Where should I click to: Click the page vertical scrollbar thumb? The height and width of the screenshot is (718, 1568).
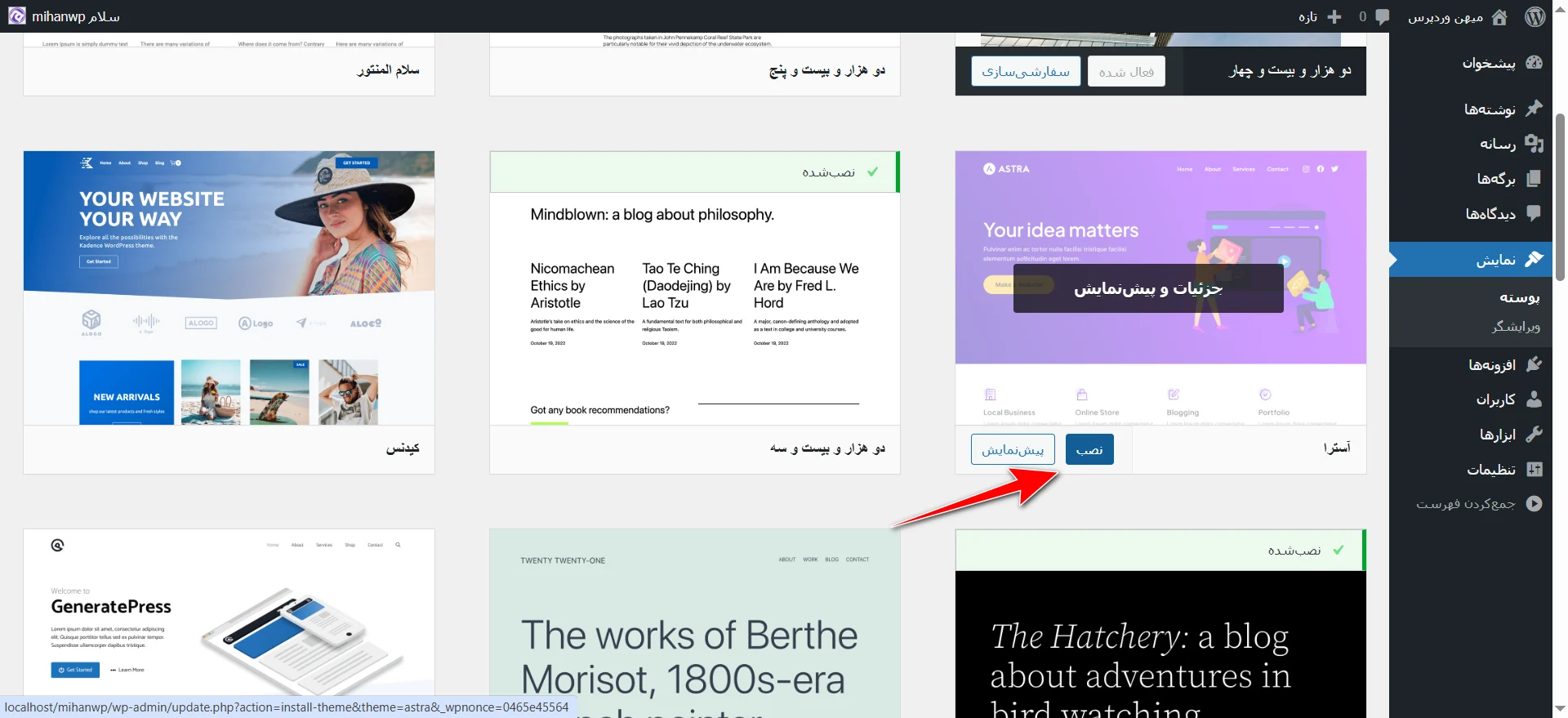click(x=1560, y=198)
